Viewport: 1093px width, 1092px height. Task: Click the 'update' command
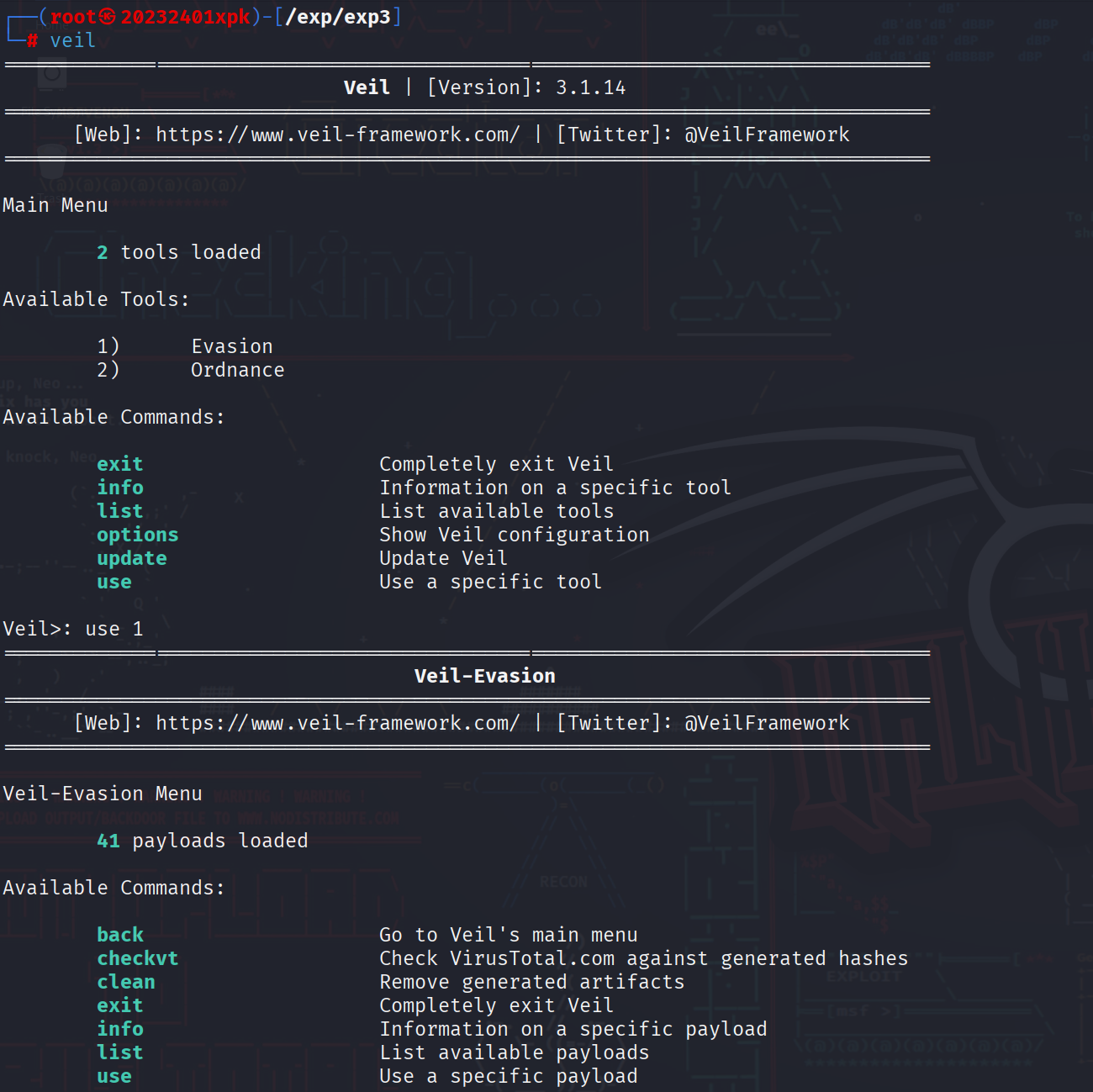(x=132, y=558)
